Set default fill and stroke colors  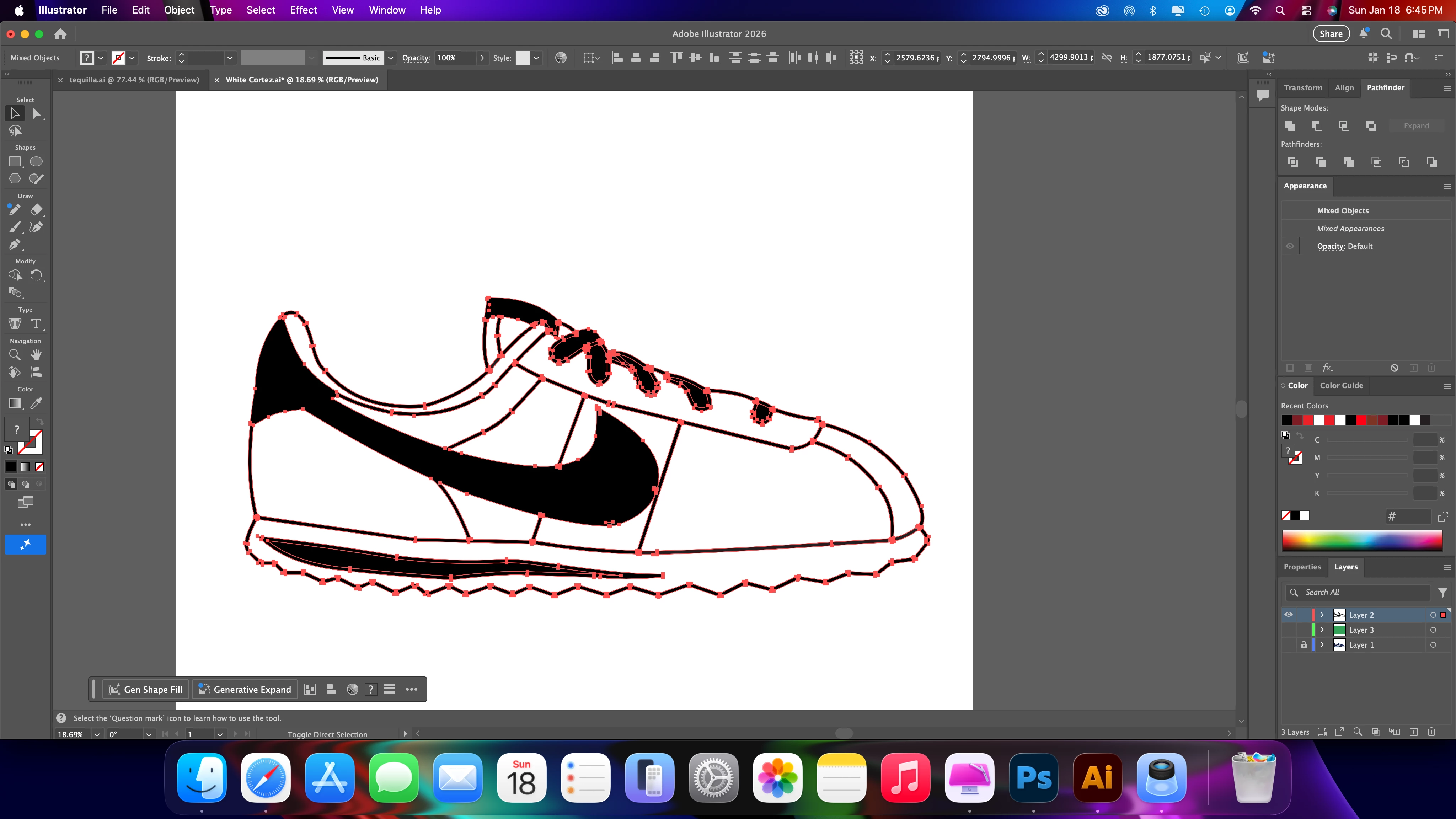pyautogui.click(x=8, y=450)
